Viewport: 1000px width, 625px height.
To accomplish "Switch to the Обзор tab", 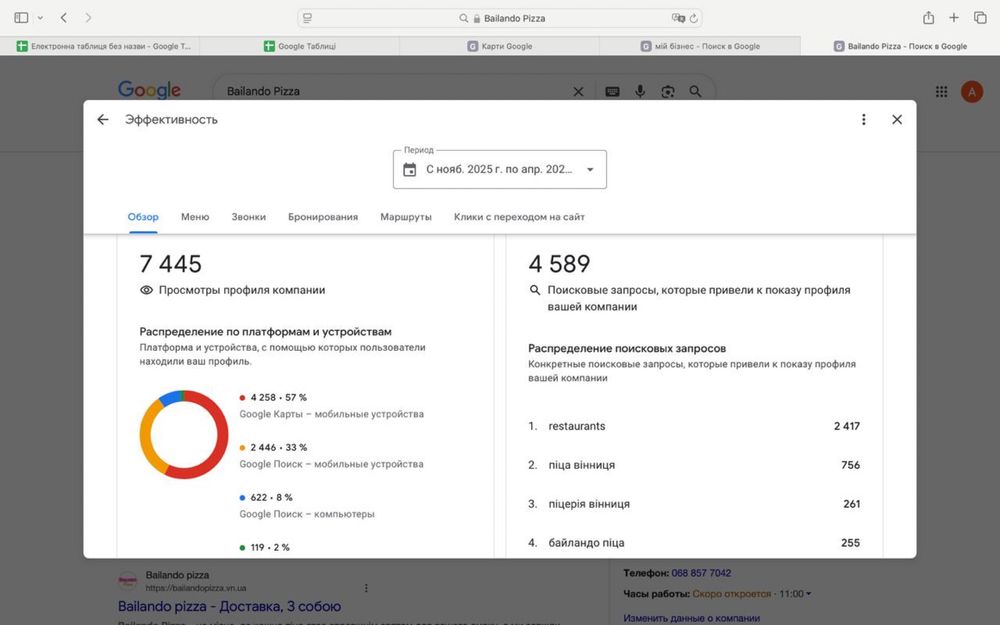I will pos(143,217).
